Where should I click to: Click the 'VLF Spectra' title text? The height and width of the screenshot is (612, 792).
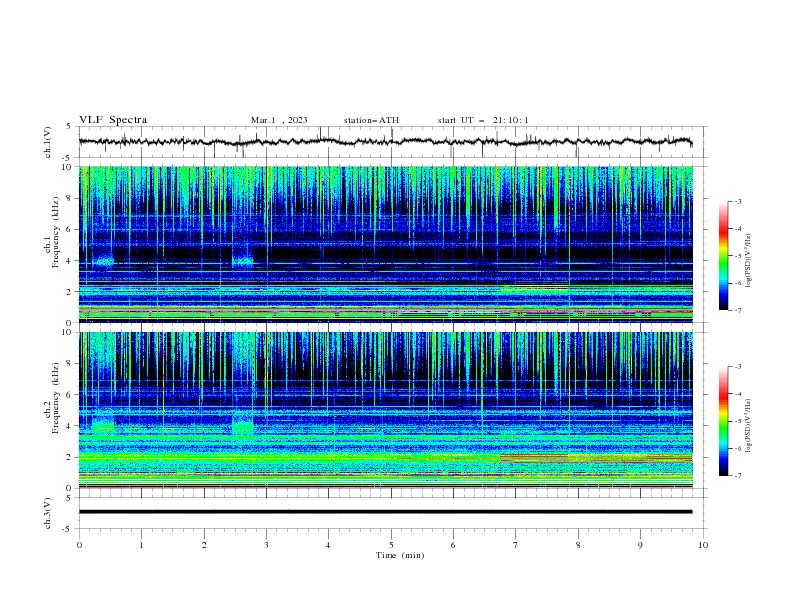coord(113,120)
